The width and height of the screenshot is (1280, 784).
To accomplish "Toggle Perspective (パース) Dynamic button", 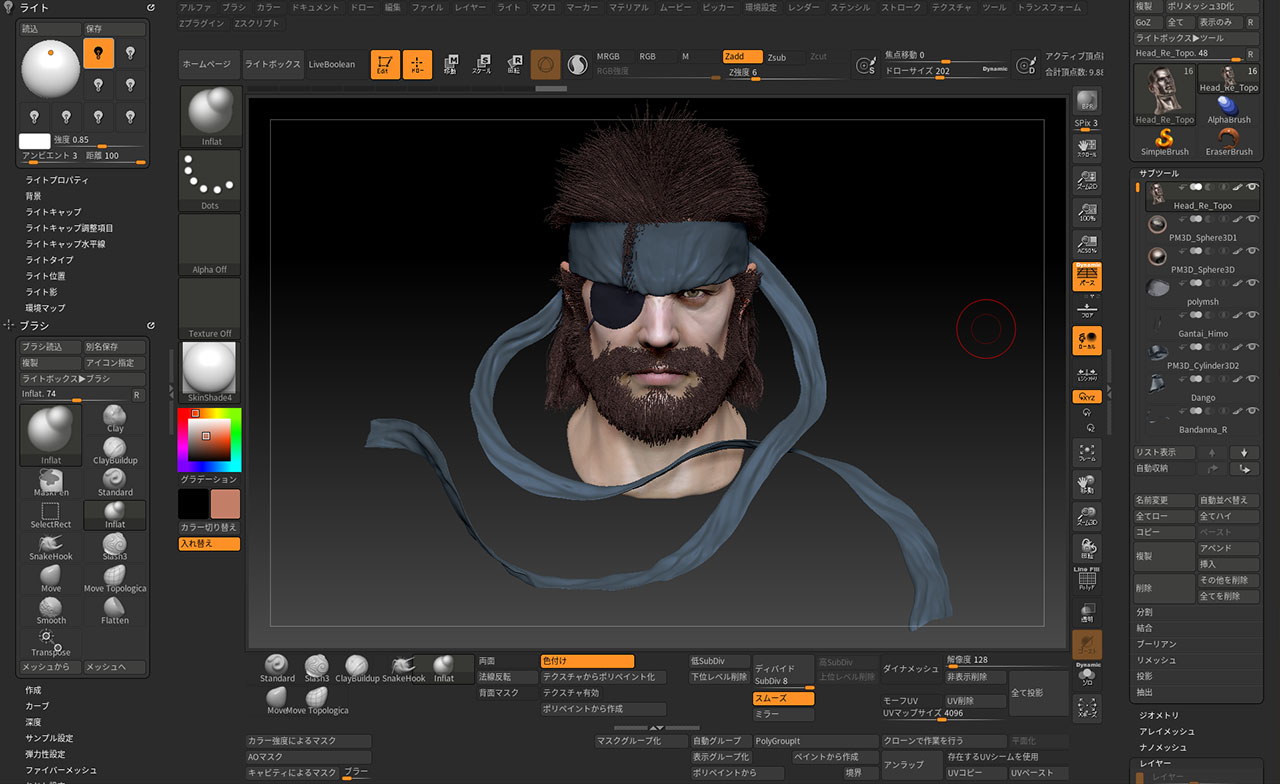I will 1086,277.
